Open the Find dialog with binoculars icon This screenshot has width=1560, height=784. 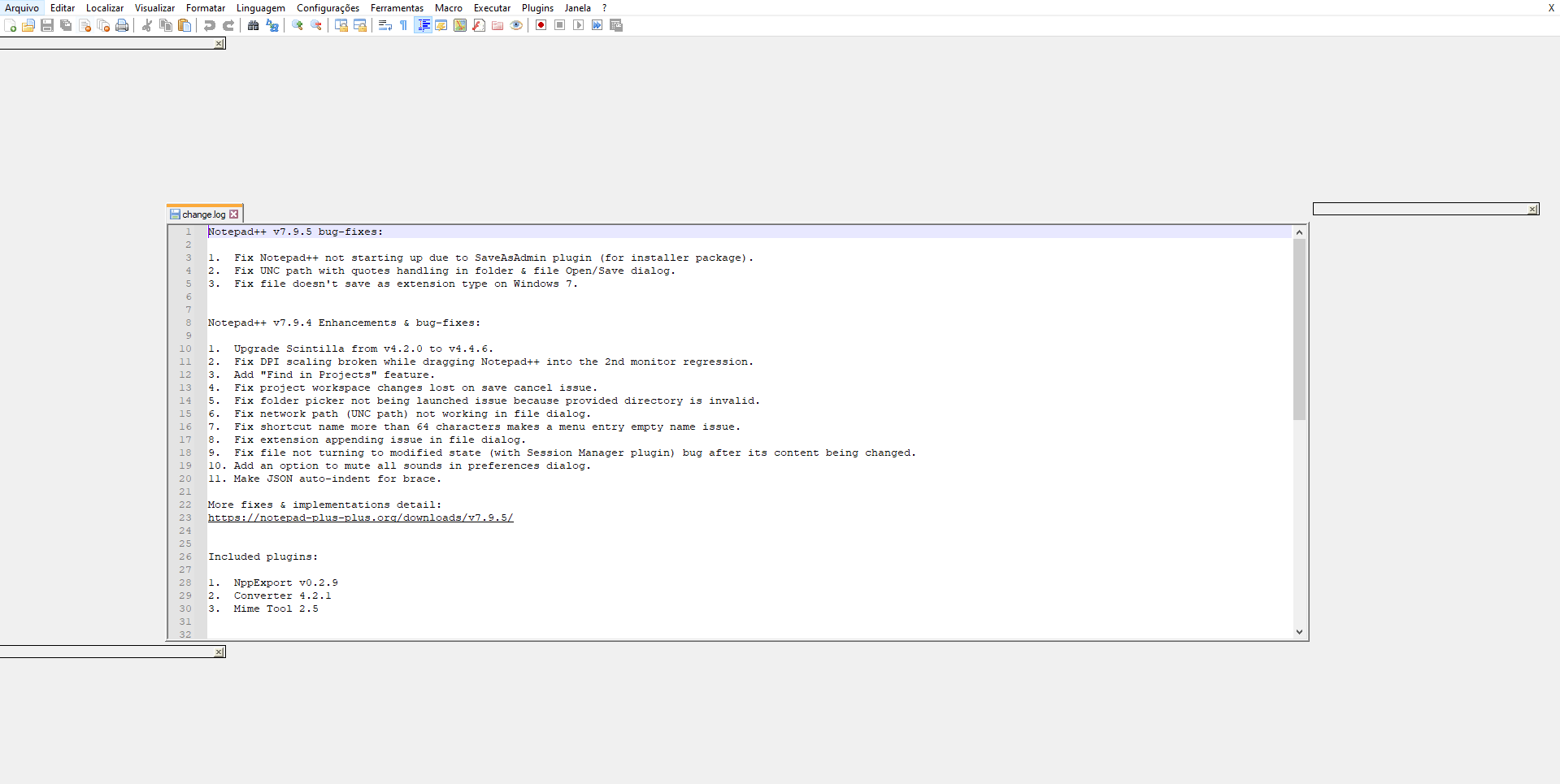click(x=253, y=25)
